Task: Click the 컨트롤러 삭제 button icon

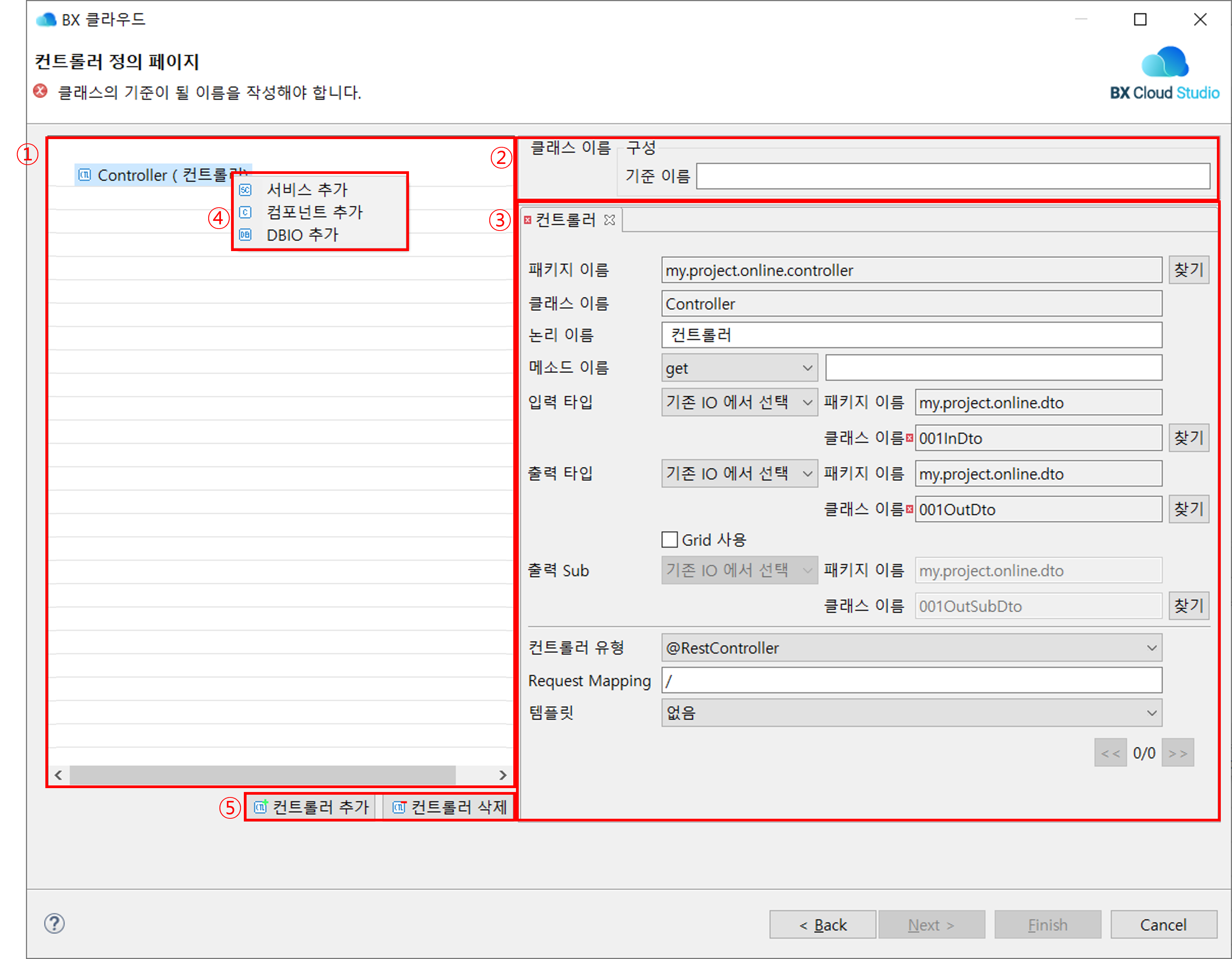Action: [x=399, y=807]
